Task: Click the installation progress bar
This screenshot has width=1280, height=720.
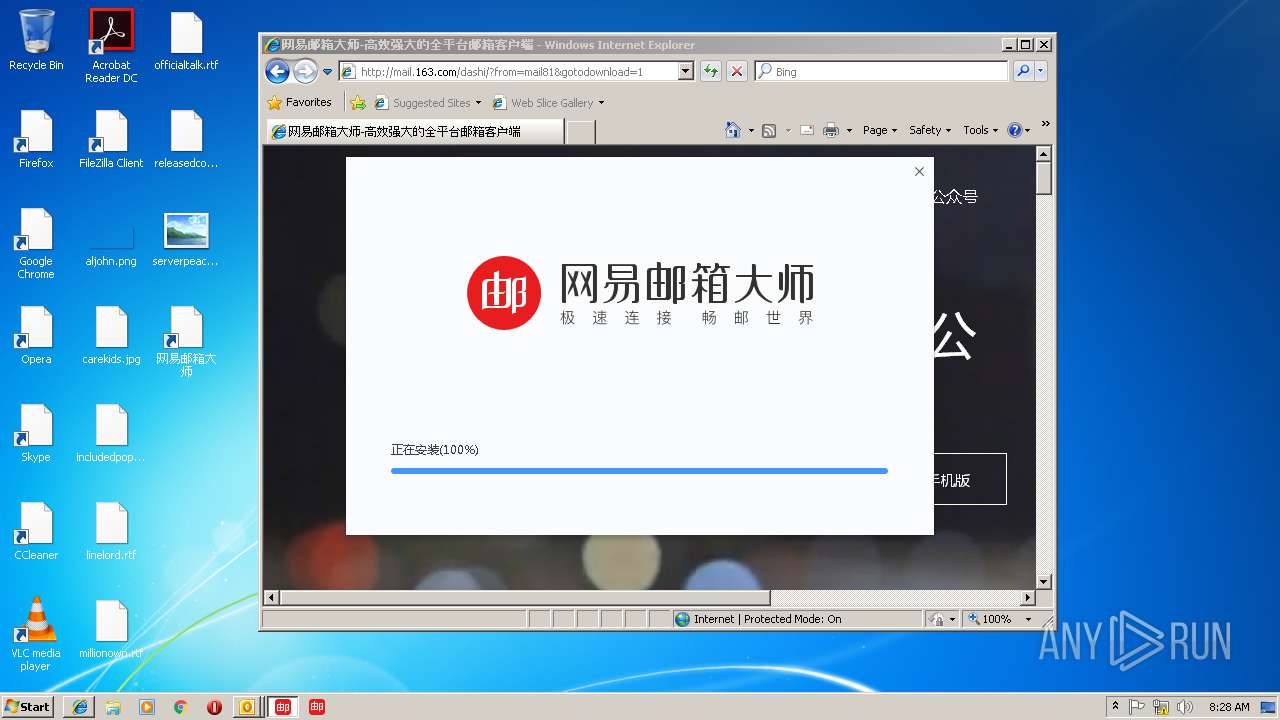Action: tap(639, 471)
